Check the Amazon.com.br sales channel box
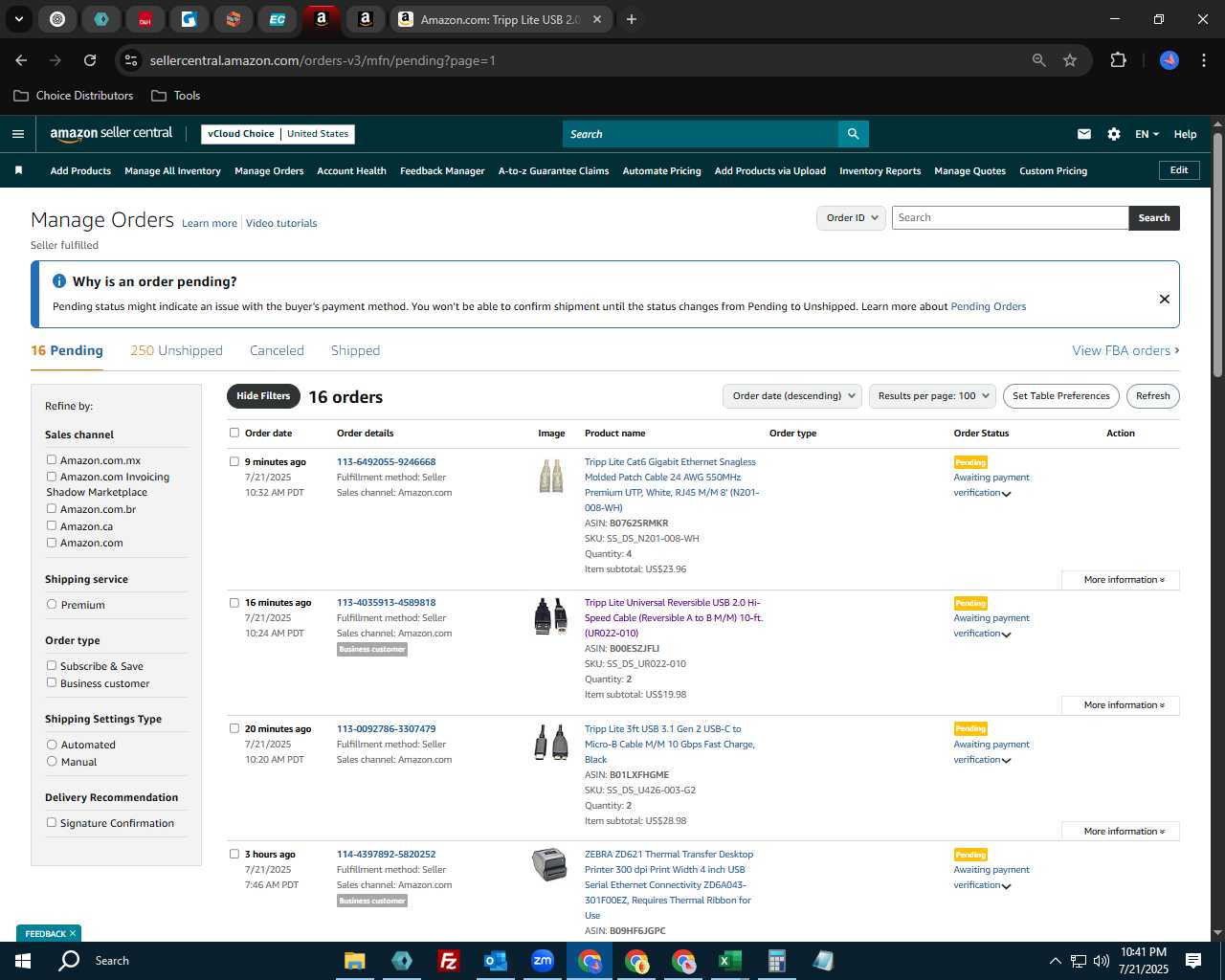Screen dimensions: 1225x980 point(52,508)
